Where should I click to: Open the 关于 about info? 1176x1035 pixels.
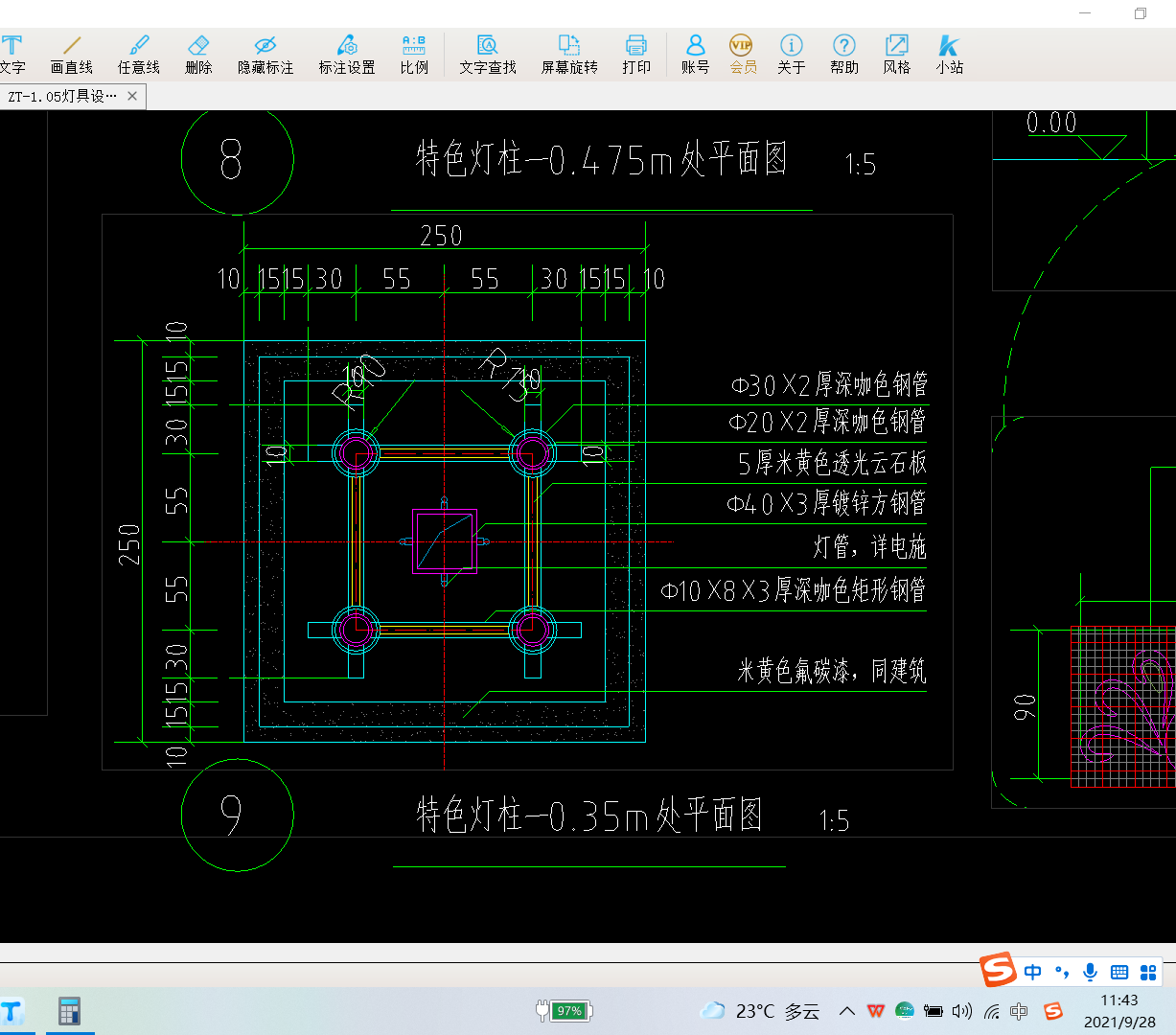click(792, 55)
